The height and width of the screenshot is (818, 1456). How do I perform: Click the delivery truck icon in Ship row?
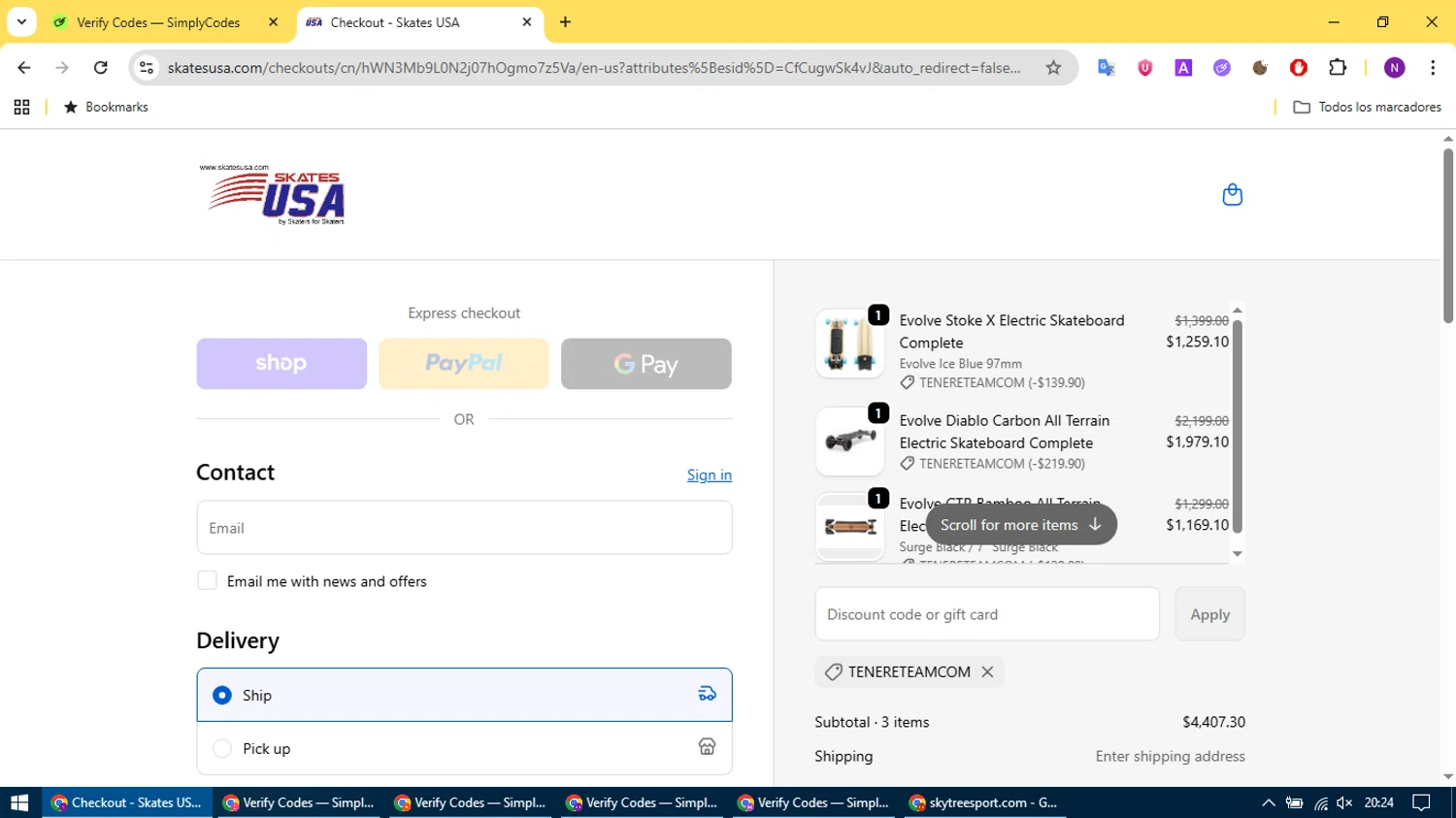tap(708, 694)
